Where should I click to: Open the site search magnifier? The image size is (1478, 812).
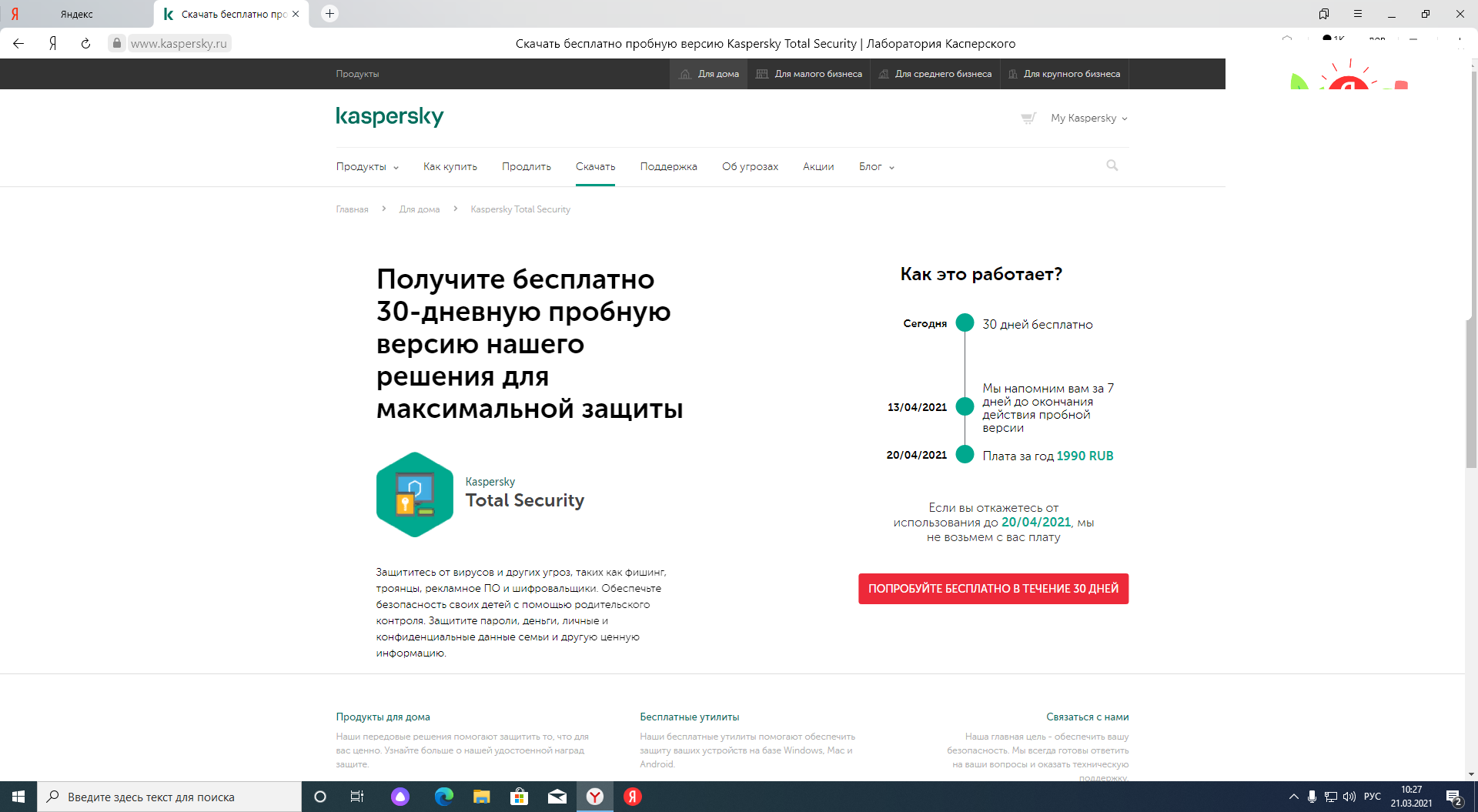[1112, 165]
